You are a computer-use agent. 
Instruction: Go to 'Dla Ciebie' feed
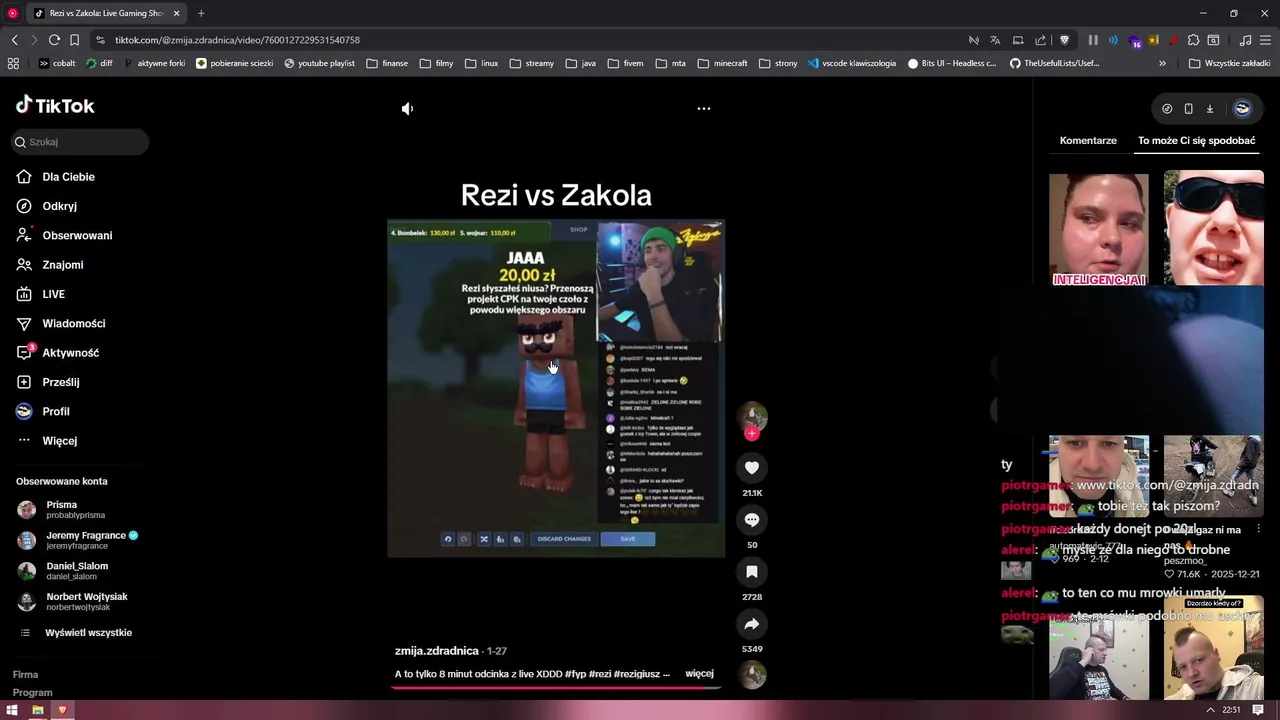pyautogui.click(x=68, y=177)
